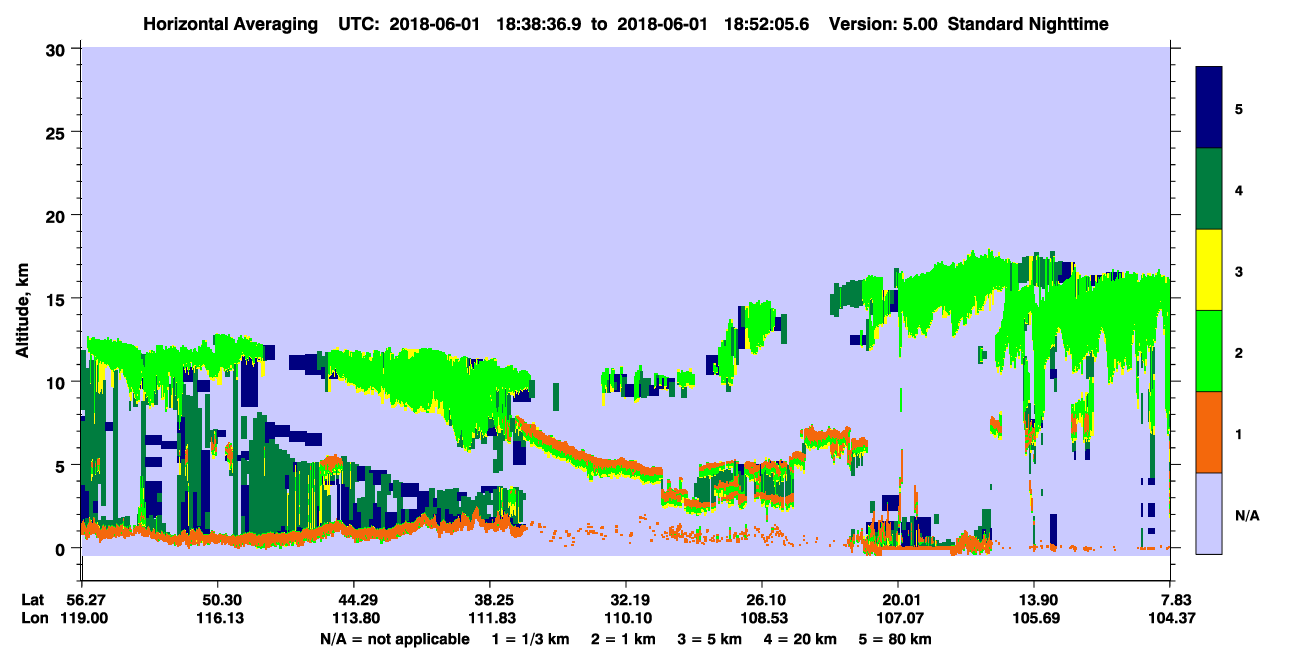Click the yellow colorbar segment labeled 3
This screenshot has width=1300, height=667.
tap(1209, 270)
